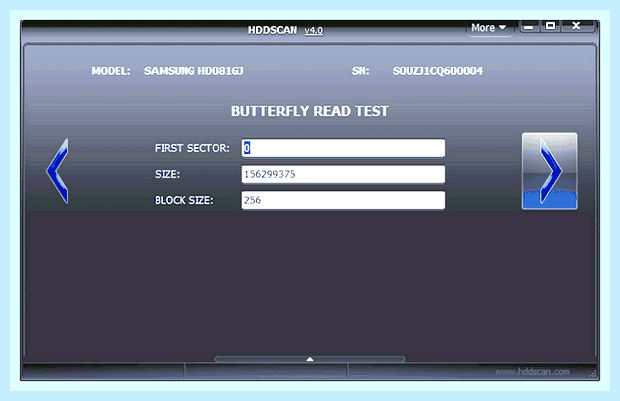620x401 pixels.
Task: Minimize the HDDScan window
Action: pyautogui.click(x=529, y=27)
